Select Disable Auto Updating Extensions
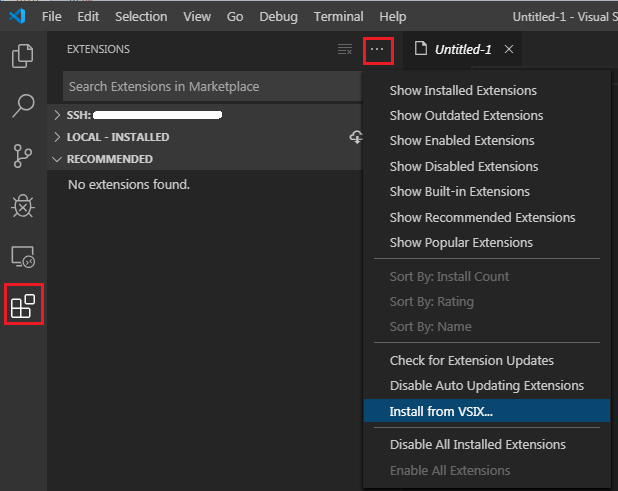618x491 pixels. click(486, 386)
